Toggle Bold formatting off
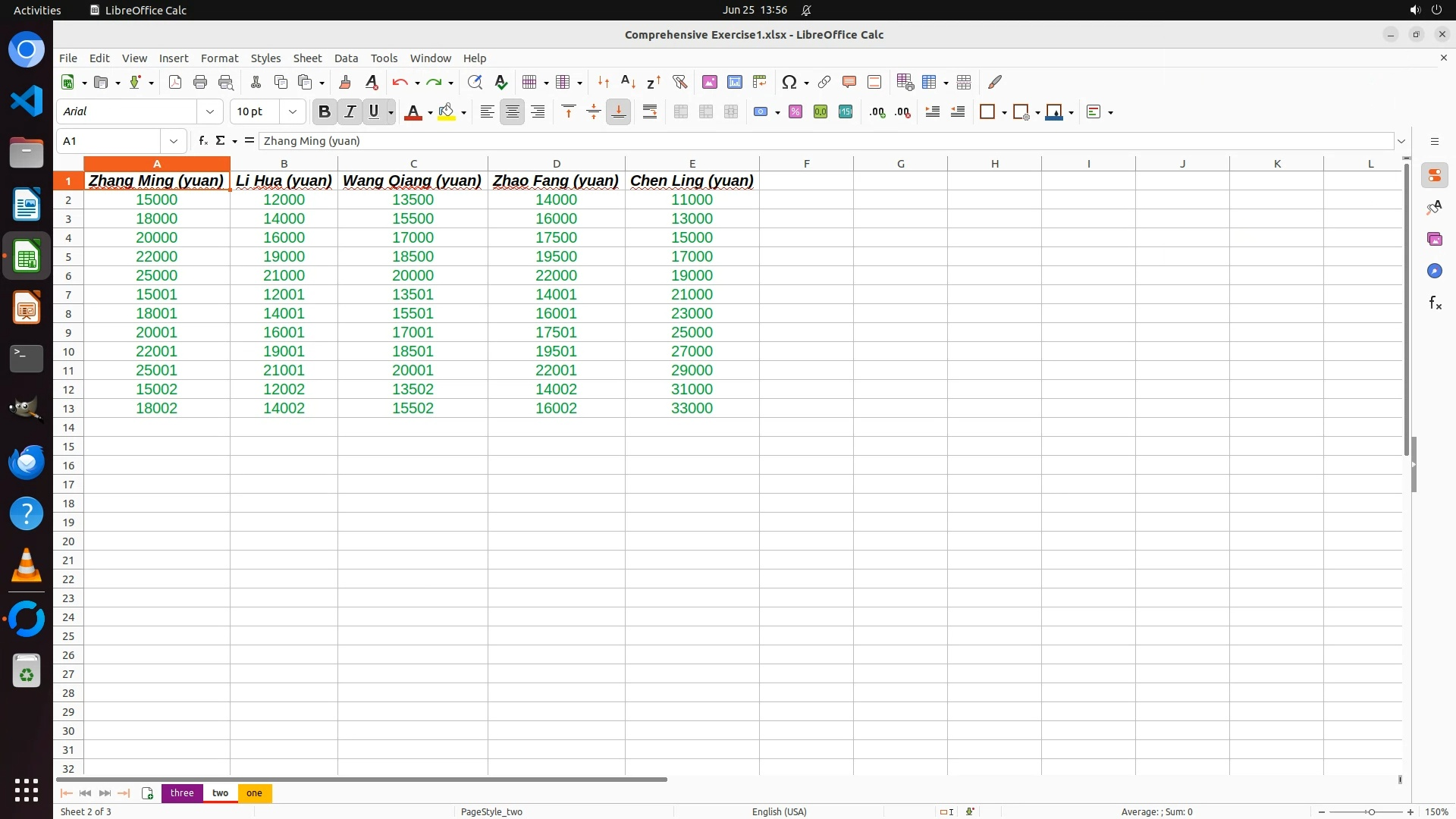Viewport: 1456px width, 819px height. pyautogui.click(x=324, y=111)
